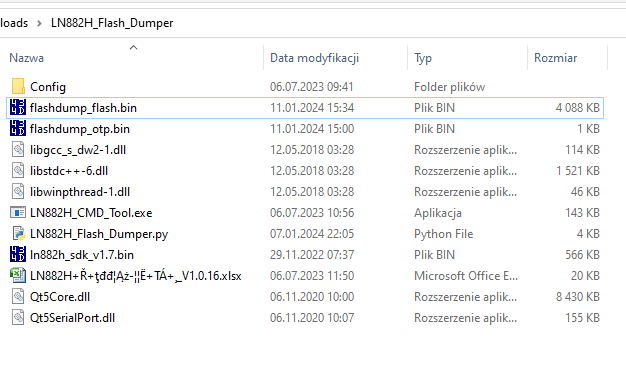Select file name libwinpthread-1.dll
This screenshot has height=372, width=626.
click(80, 192)
